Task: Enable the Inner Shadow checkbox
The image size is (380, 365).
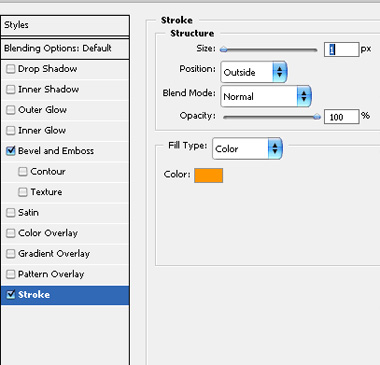Action: [x=11, y=89]
